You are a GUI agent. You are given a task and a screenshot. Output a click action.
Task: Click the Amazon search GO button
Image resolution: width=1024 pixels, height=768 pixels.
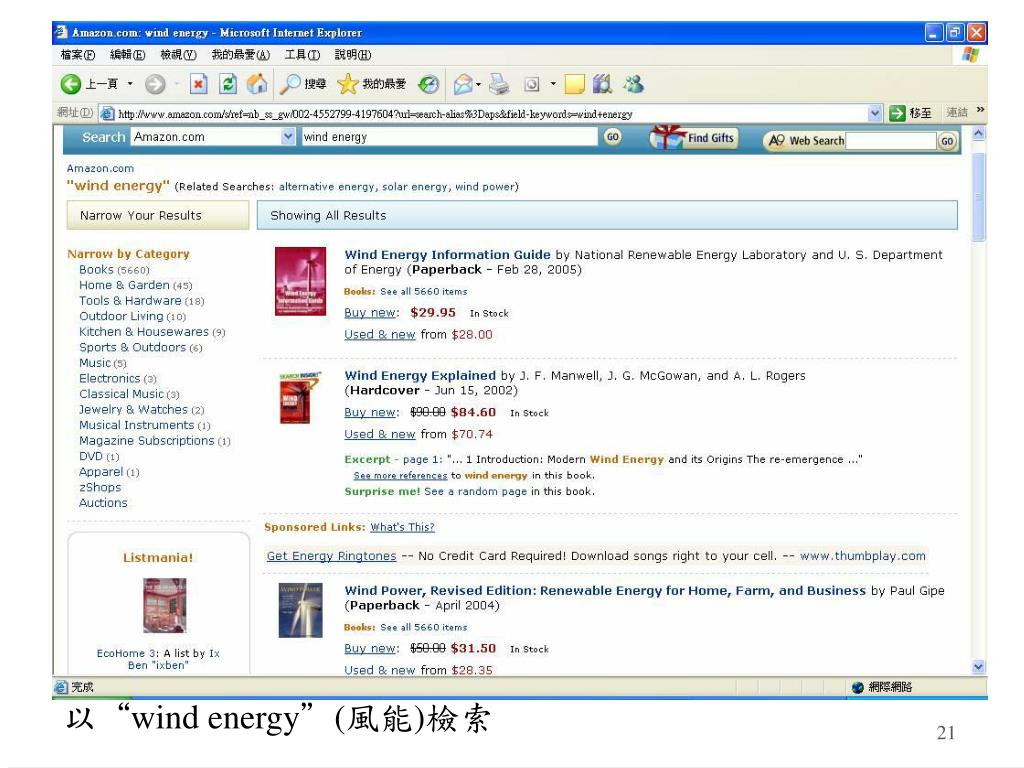[613, 136]
